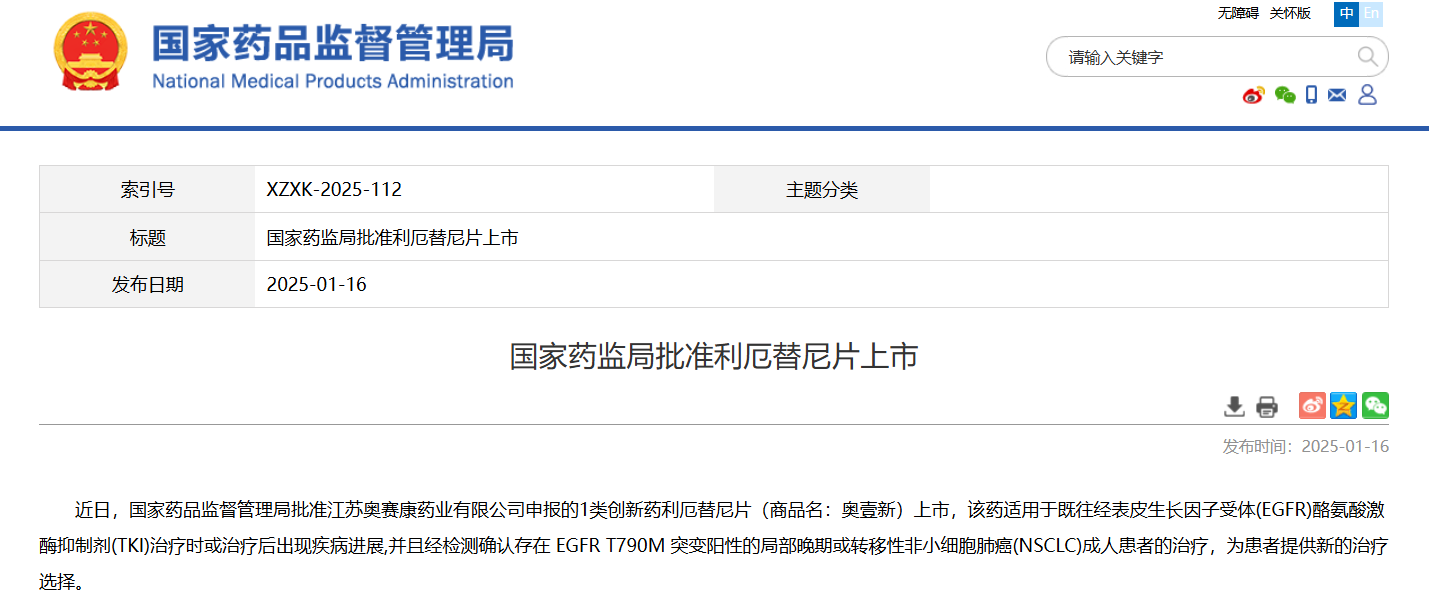Click the blue mobile phone icon

click(1311, 95)
